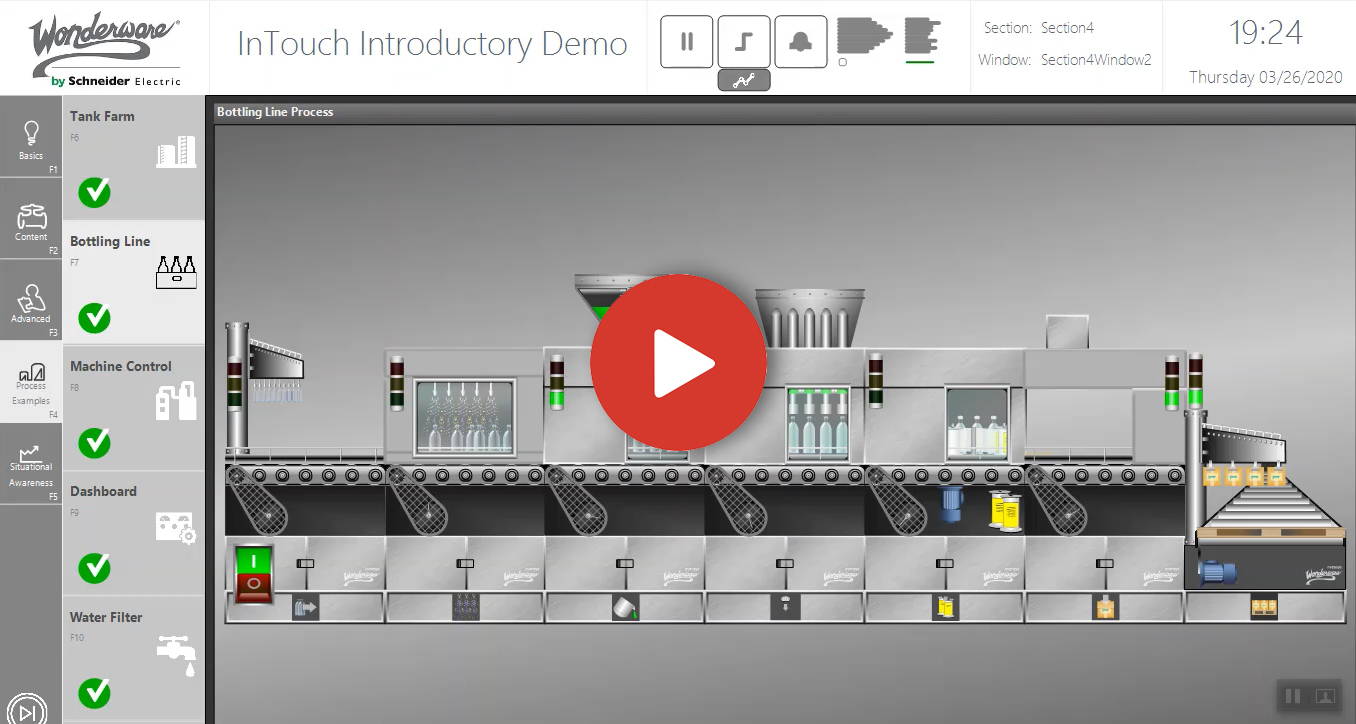Click the Section4 value in the header
Image resolution: width=1356 pixels, height=724 pixels.
[1067, 28]
